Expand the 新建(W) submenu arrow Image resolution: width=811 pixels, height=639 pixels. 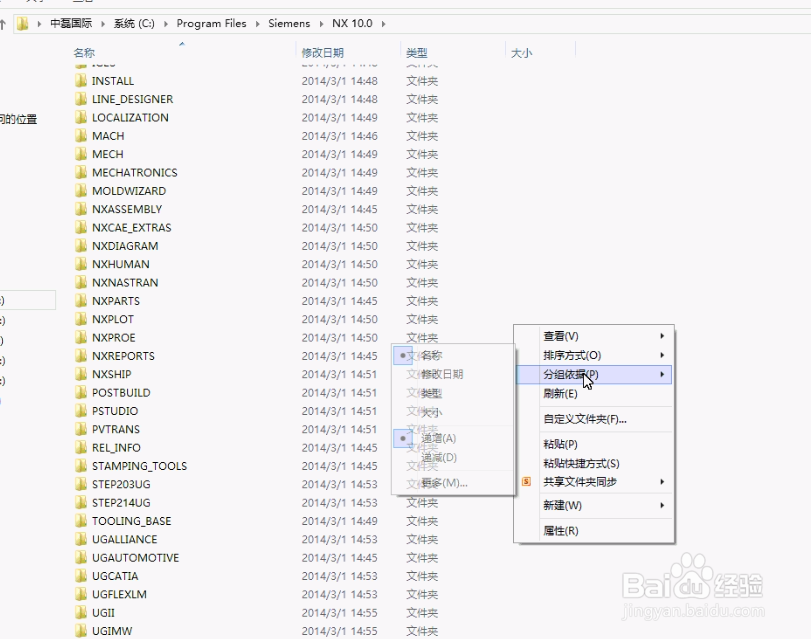click(662, 505)
